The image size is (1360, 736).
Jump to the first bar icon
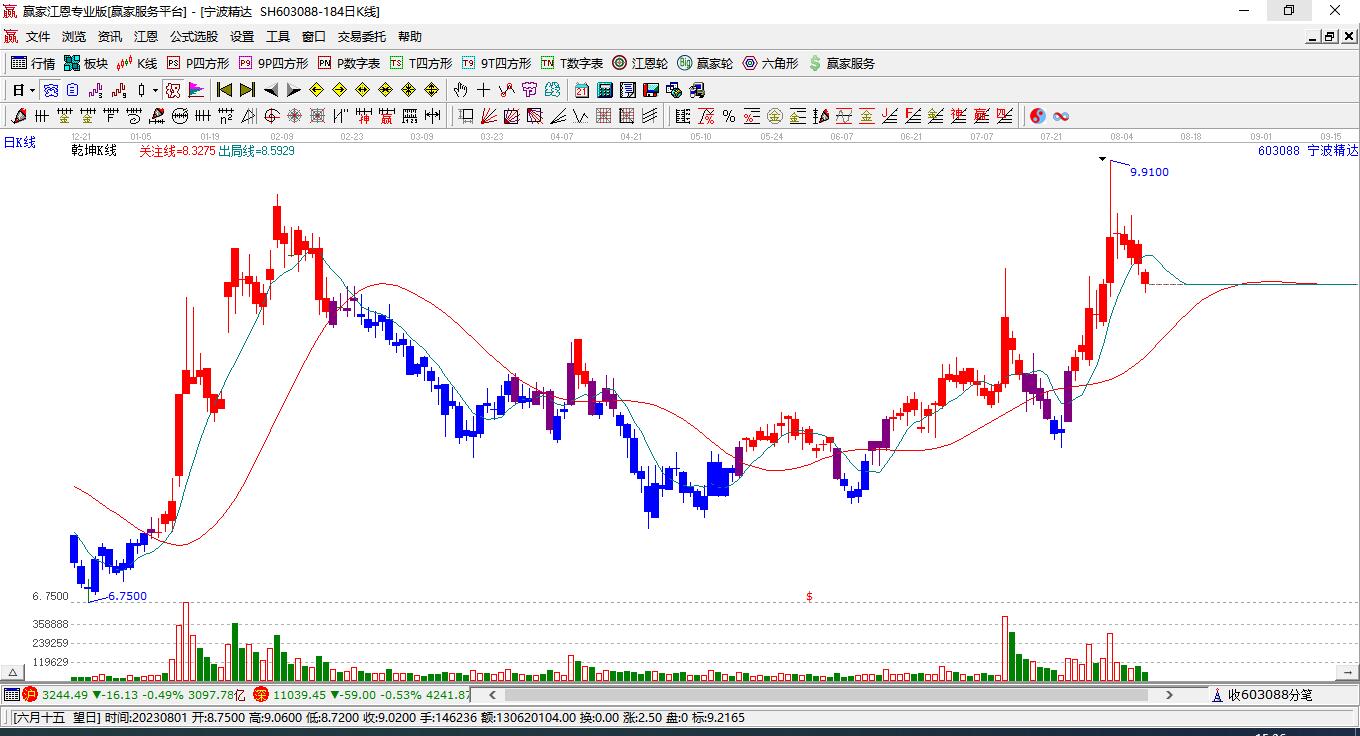[224, 90]
